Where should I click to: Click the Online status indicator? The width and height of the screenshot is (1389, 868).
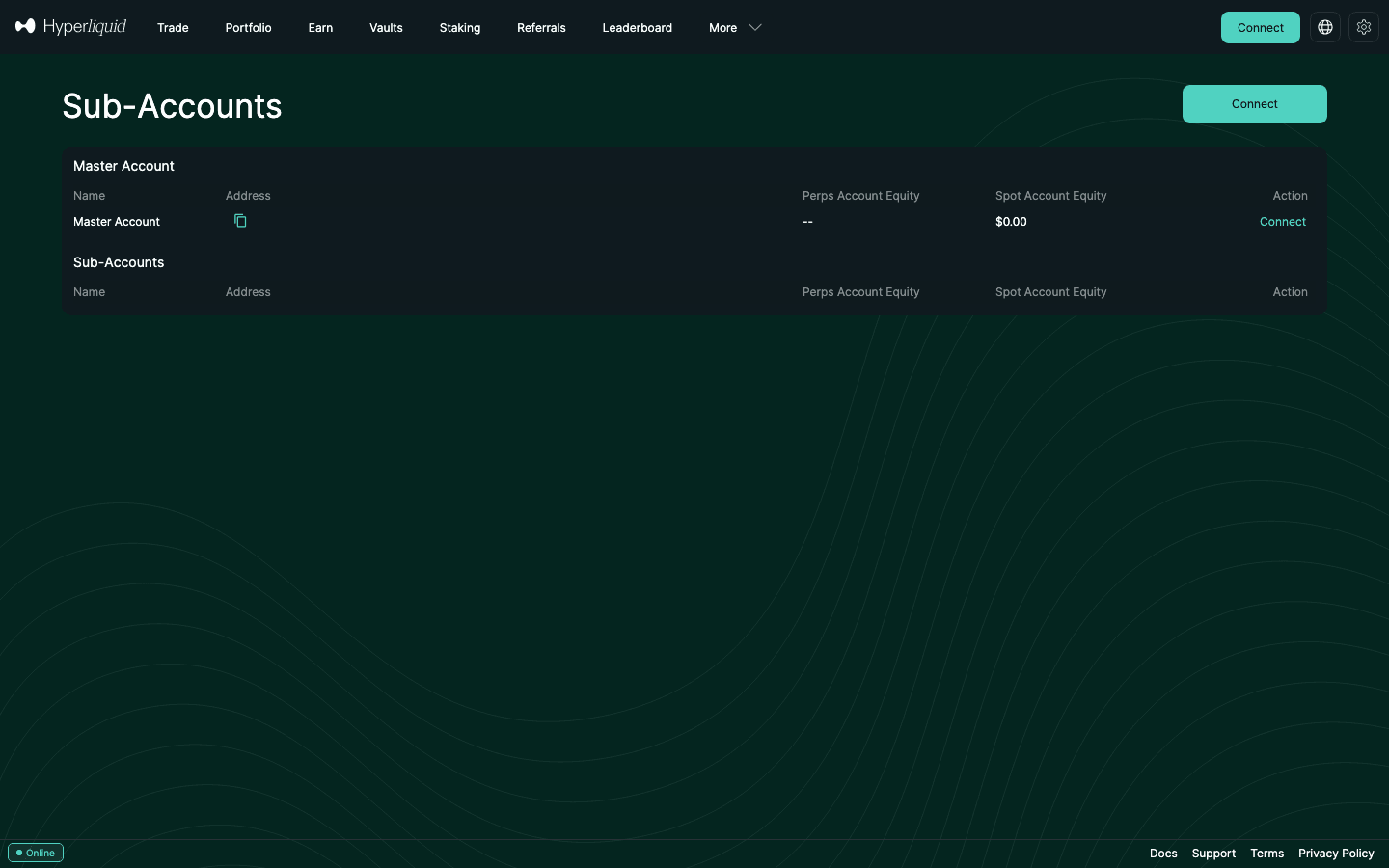[36, 853]
